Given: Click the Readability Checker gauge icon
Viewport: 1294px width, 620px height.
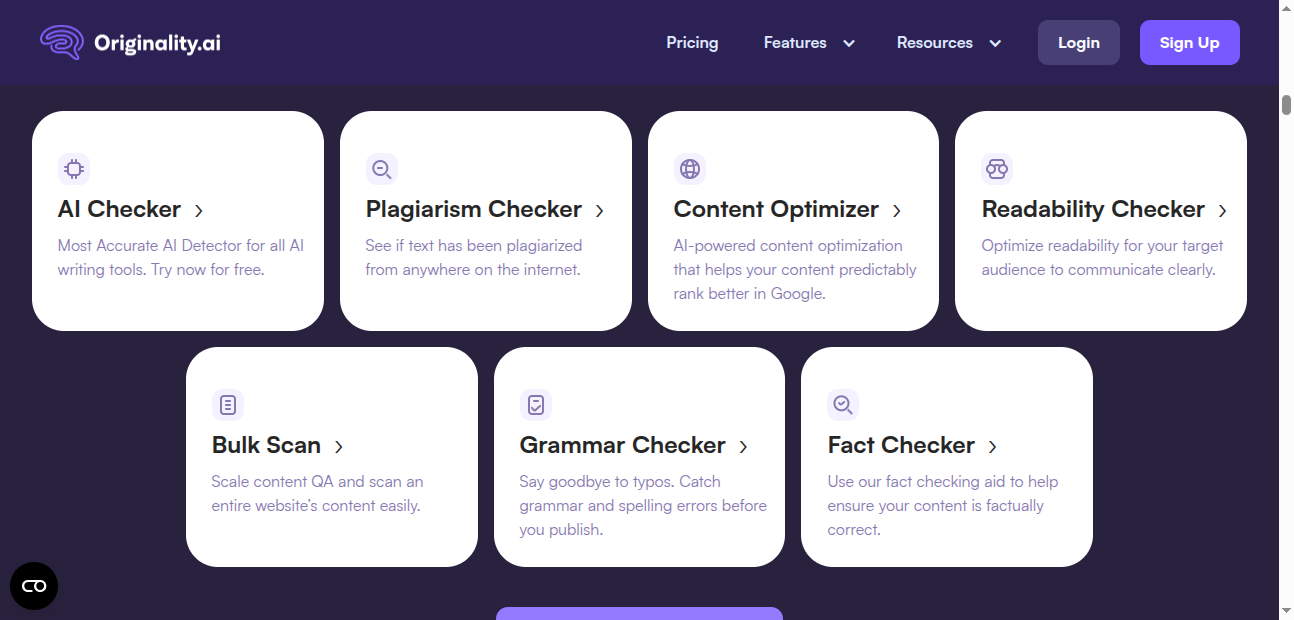Looking at the screenshot, I should tap(997, 169).
